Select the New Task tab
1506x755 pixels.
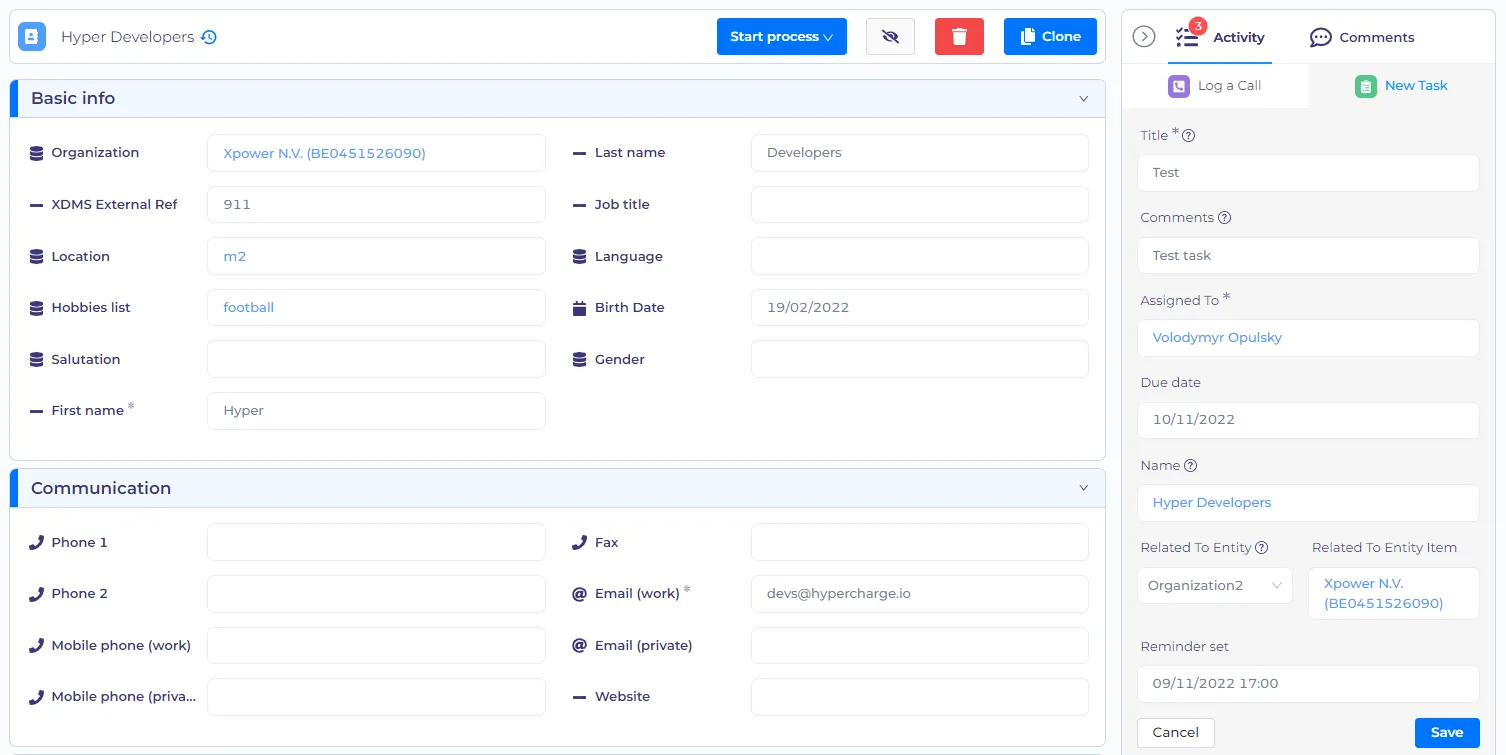point(1402,86)
